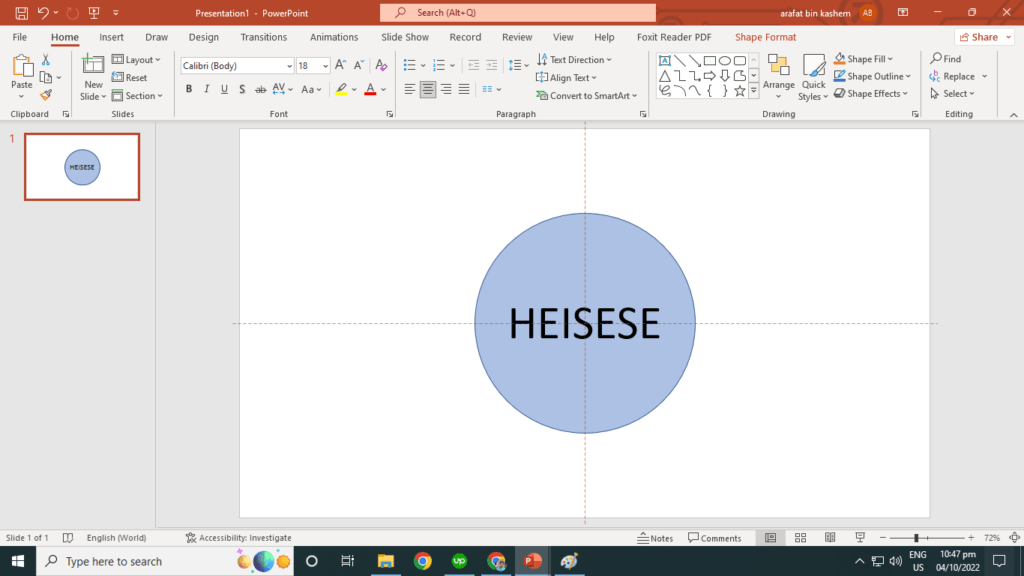The width and height of the screenshot is (1024, 576).
Task: Select the Text Highlight Color icon
Action: 342,89
